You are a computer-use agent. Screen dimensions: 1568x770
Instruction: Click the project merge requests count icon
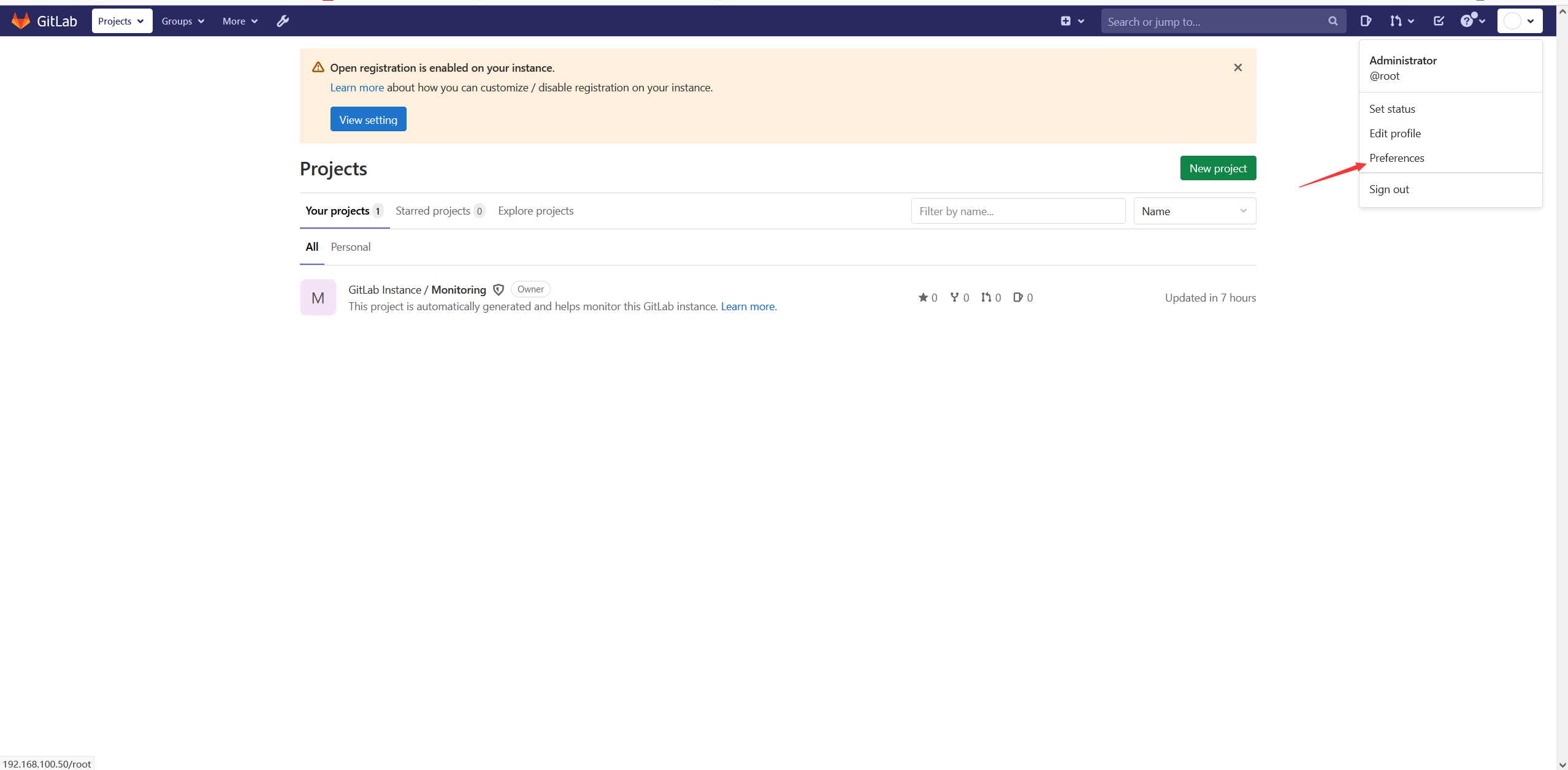click(986, 297)
